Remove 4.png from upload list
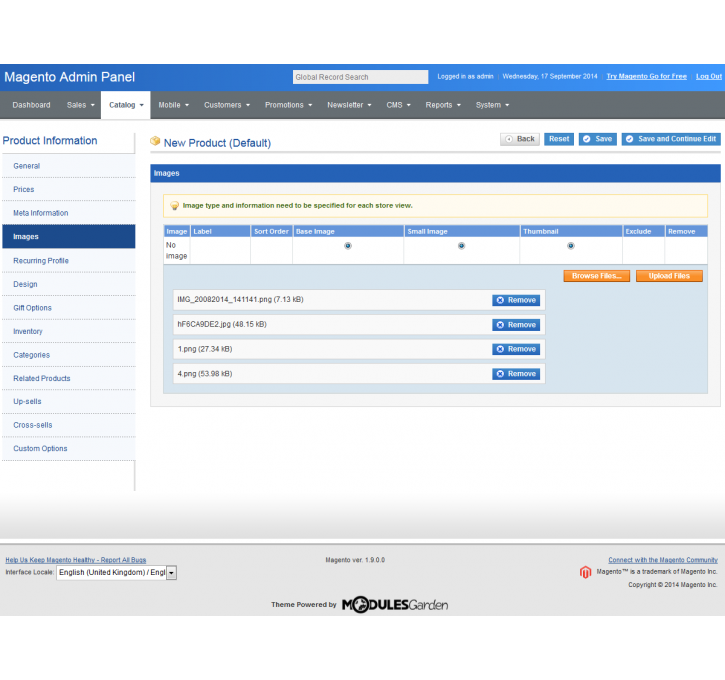This screenshot has height=680, width=725. [x=516, y=374]
